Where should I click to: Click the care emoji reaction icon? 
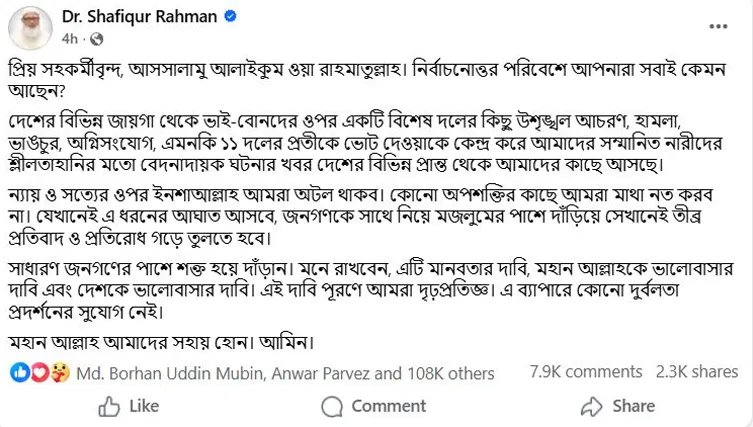pyautogui.click(x=59, y=372)
